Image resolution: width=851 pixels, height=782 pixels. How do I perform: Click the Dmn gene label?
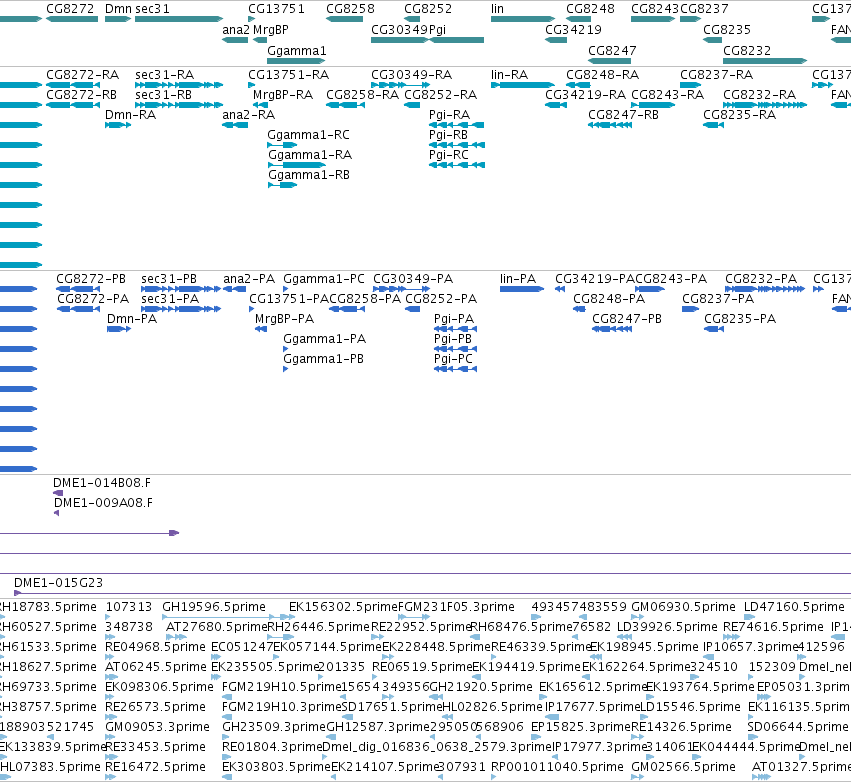(118, 9)
